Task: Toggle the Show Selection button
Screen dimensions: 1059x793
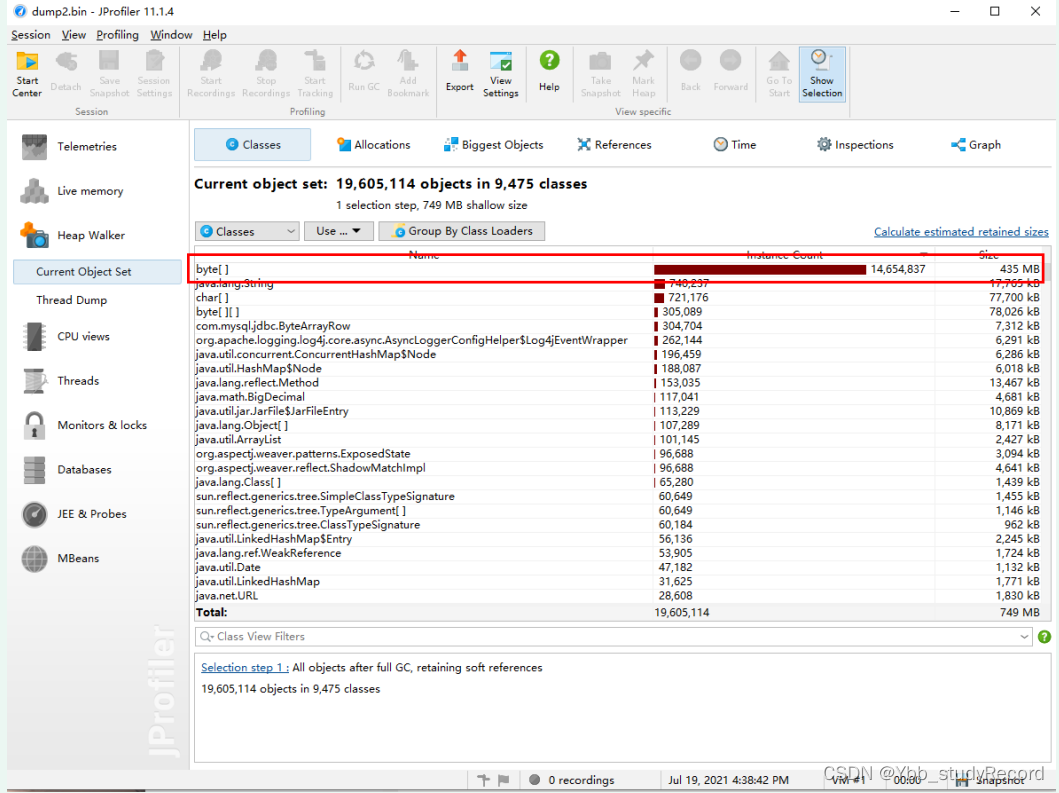Action: point(822,74)
